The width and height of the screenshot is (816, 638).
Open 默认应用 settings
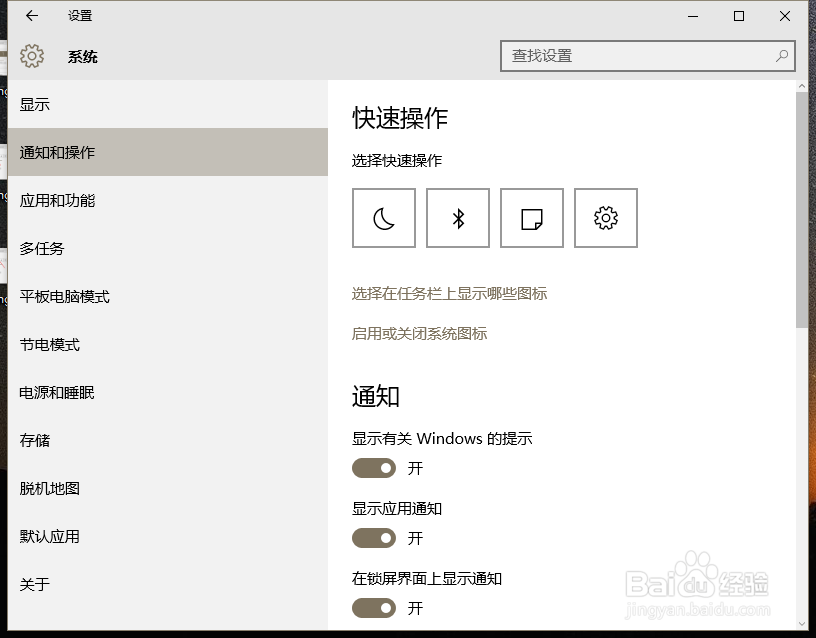pos(168,536)
